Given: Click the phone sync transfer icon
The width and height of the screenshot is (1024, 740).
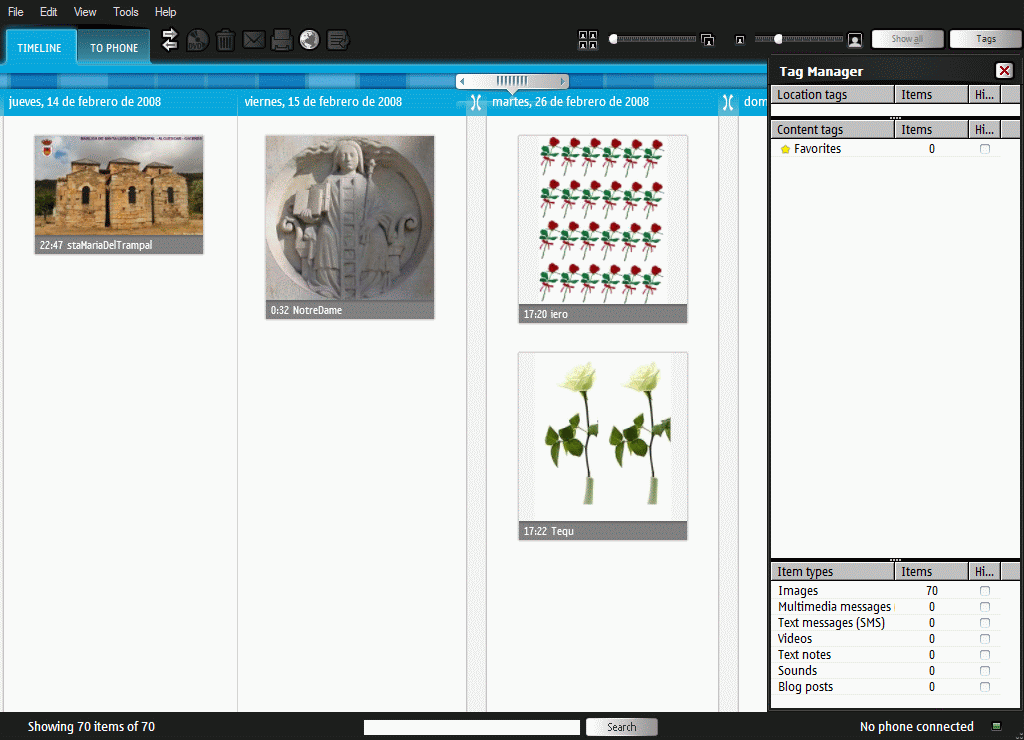Looking at the screenshot, I should (x=169, y=39).
